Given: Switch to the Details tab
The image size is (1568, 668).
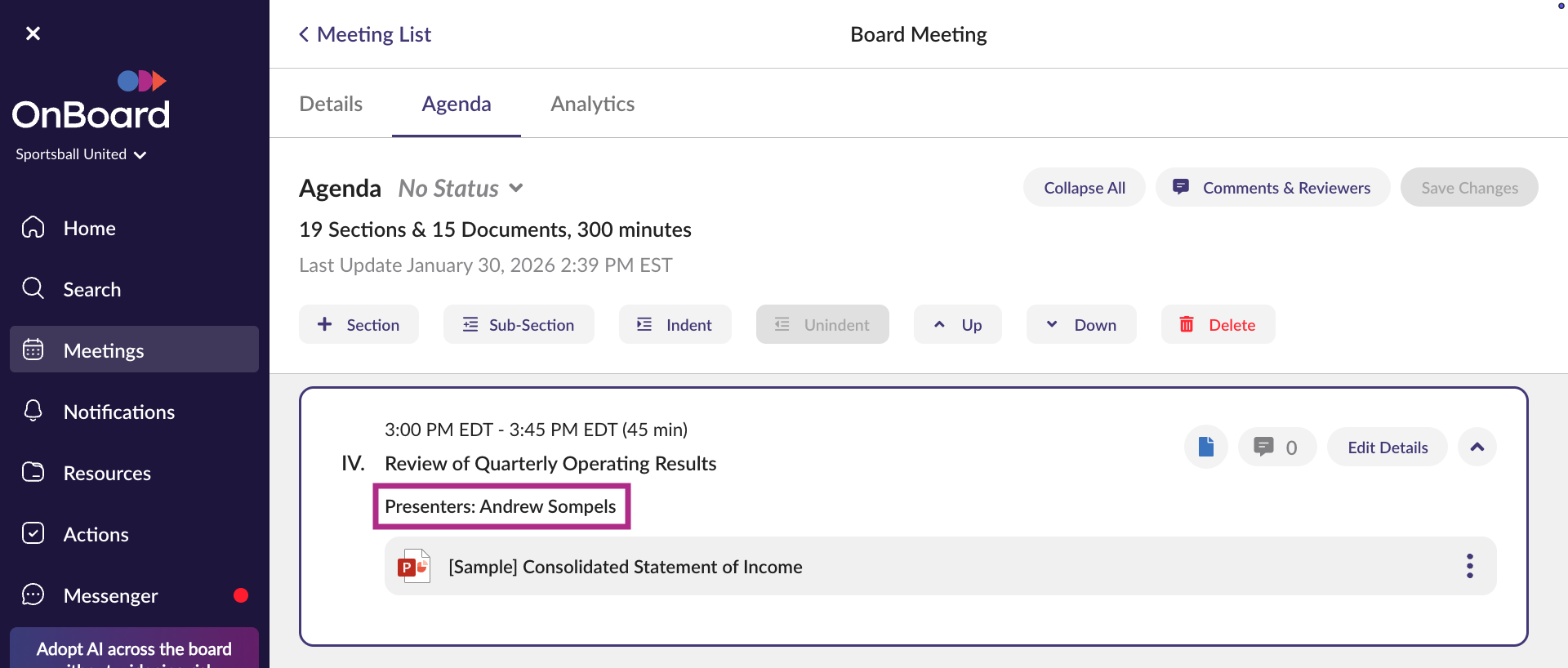Looking at the screenshot, I should (x=331, y=104).
